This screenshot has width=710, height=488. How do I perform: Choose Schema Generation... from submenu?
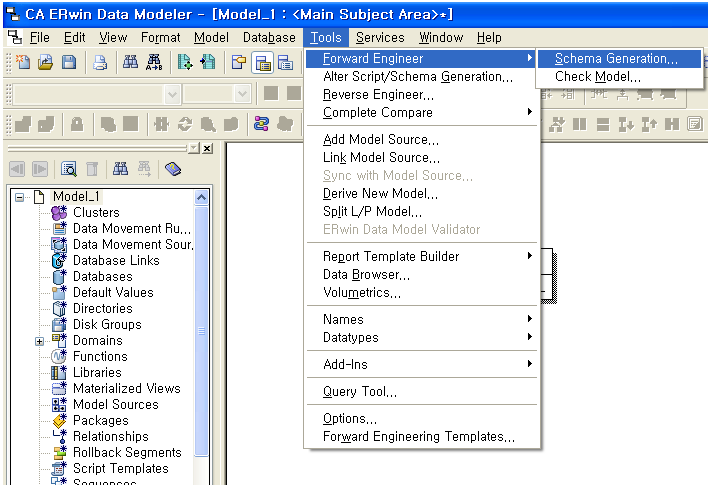(619, 58)
